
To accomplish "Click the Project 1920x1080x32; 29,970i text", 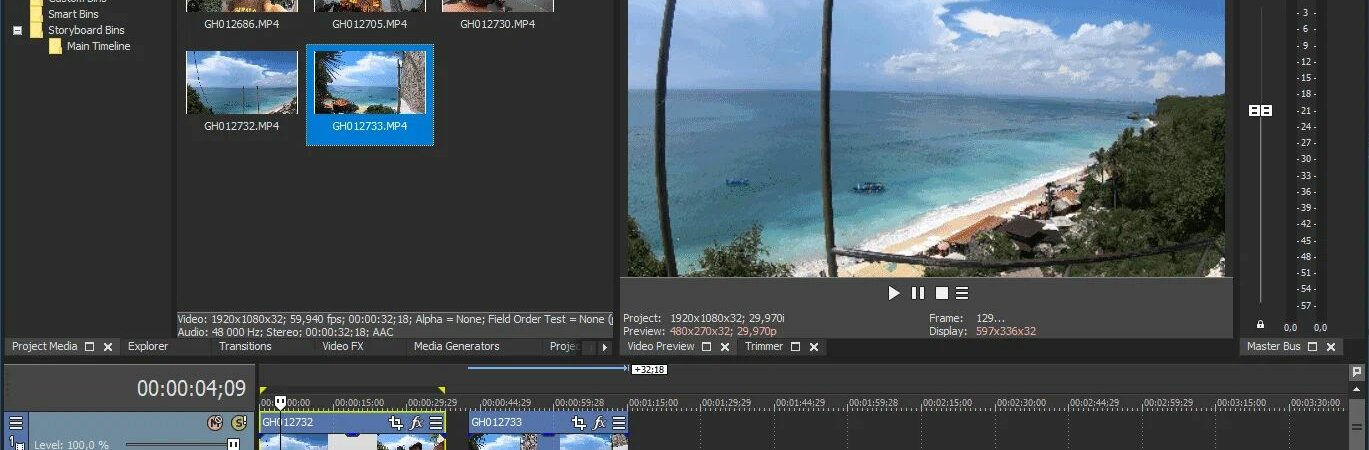I will 703,318.
